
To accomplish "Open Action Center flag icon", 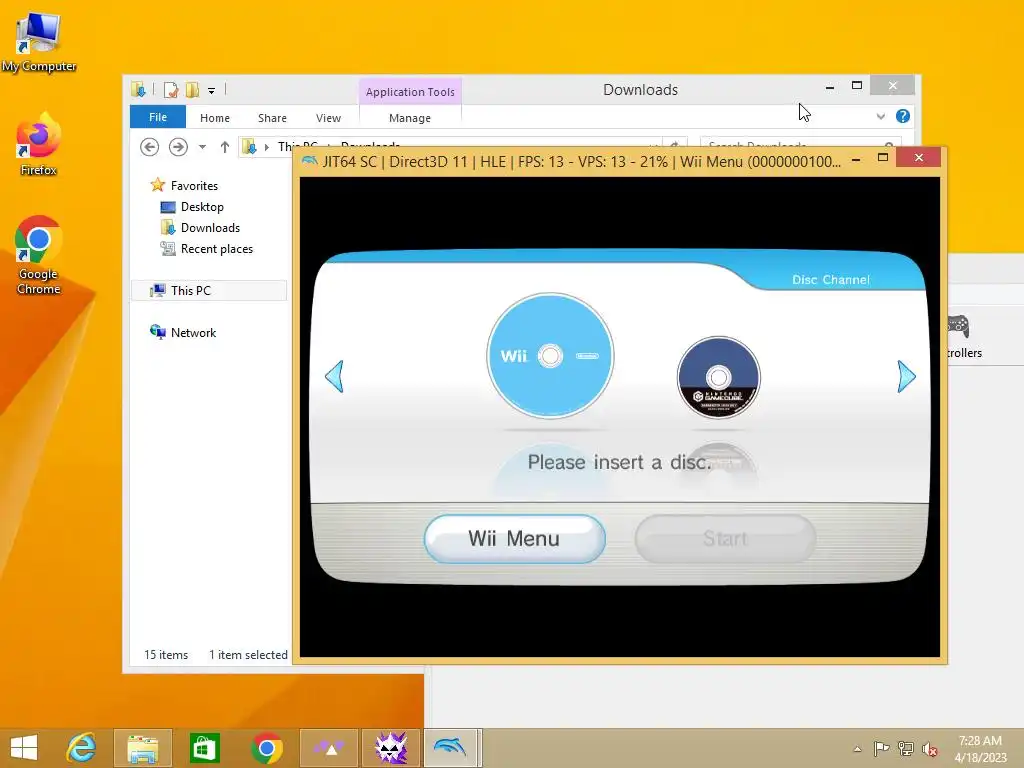I will pyautogui.click(x=881, y=749).
